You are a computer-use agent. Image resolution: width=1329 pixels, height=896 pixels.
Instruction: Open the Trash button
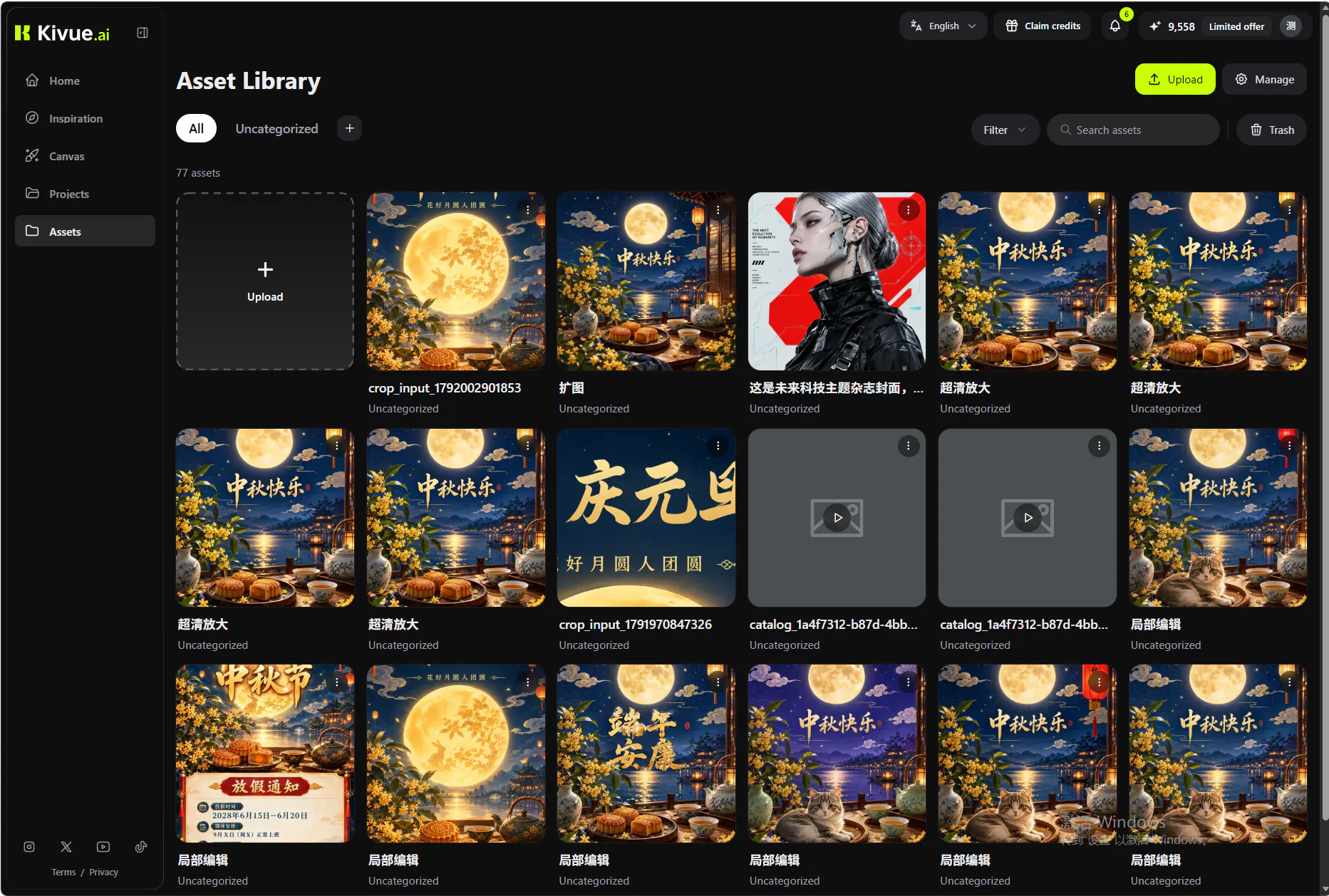pos(1271,130)
